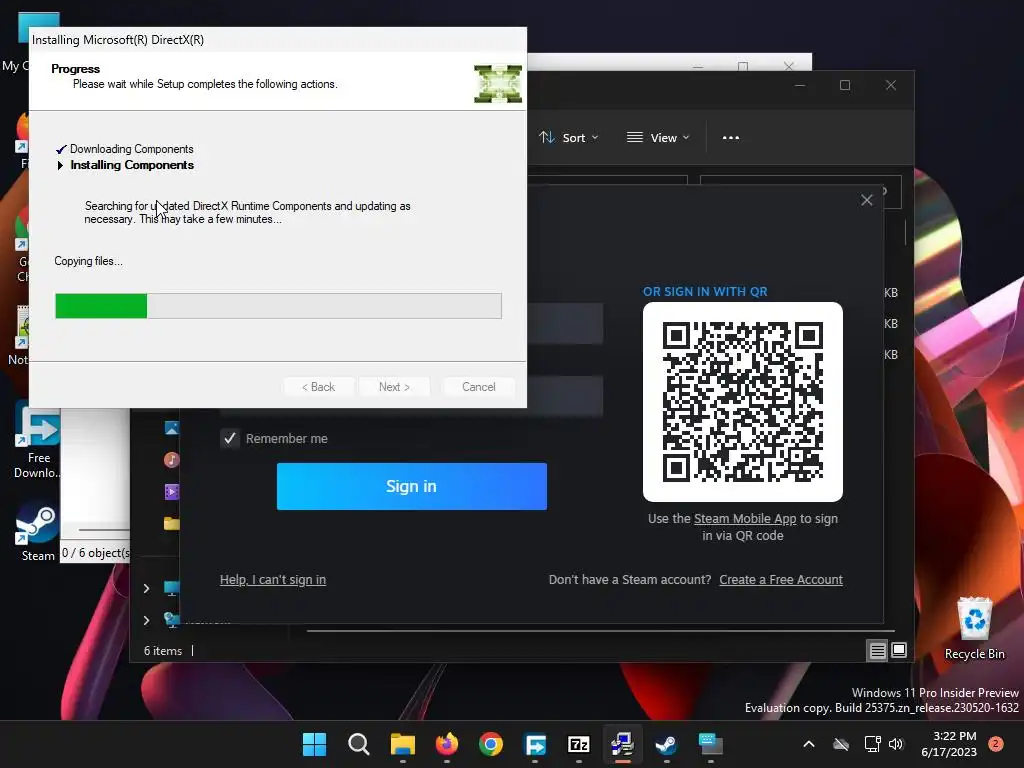Open File Explorer from the taskbar

pos(403,744)
